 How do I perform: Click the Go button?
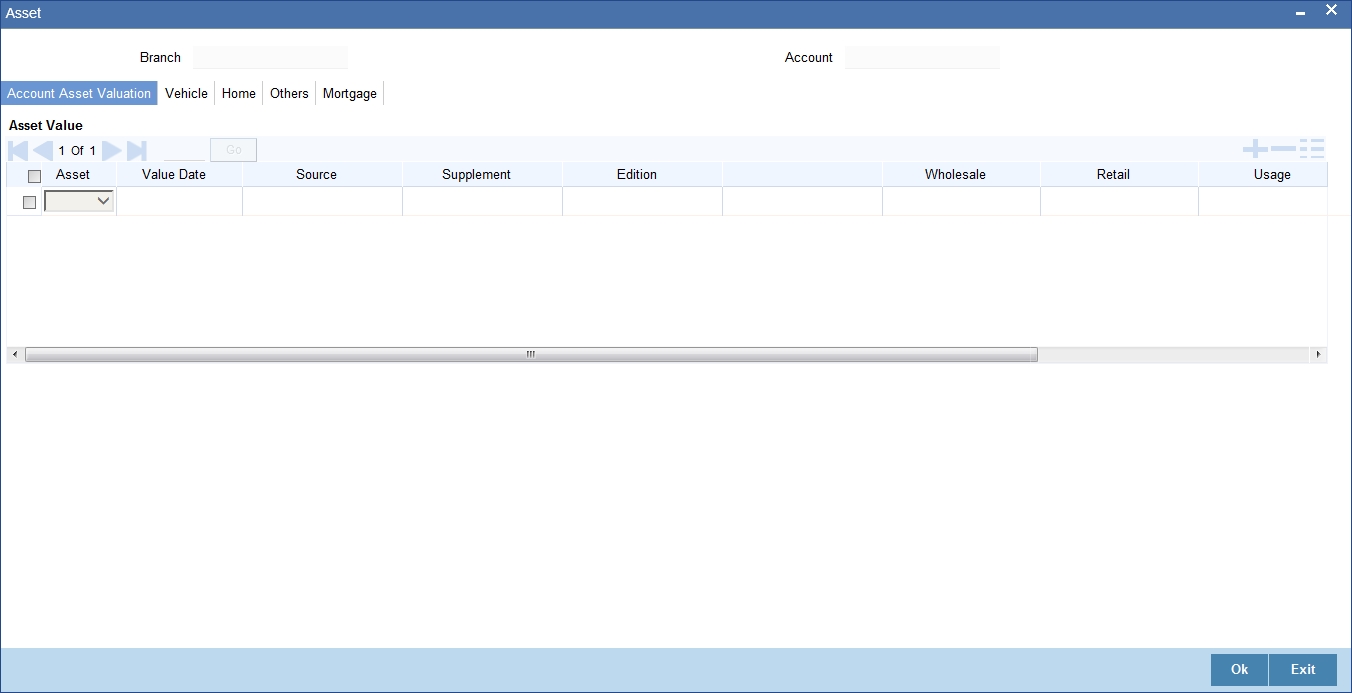[233, 150]
